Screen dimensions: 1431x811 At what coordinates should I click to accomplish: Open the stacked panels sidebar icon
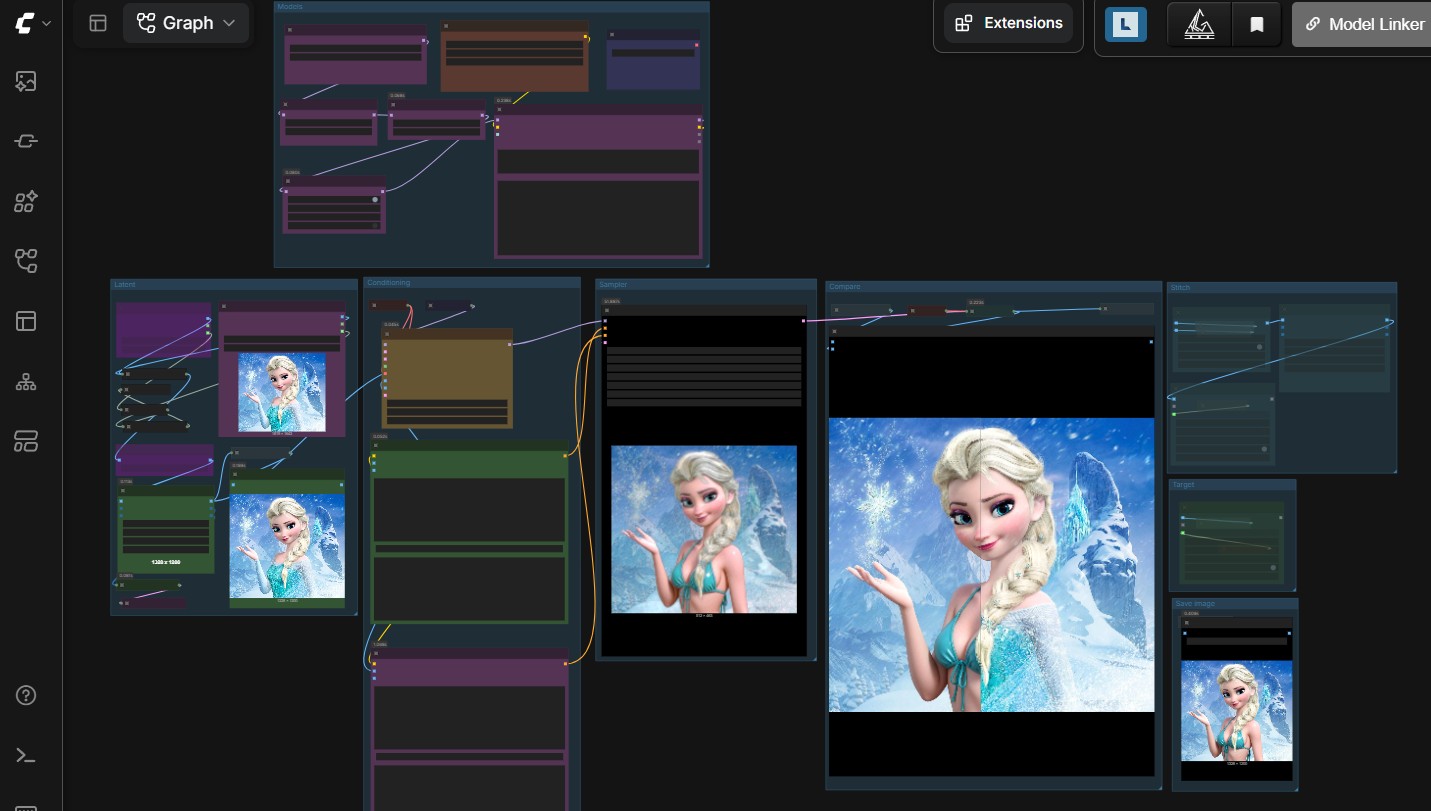26,441
